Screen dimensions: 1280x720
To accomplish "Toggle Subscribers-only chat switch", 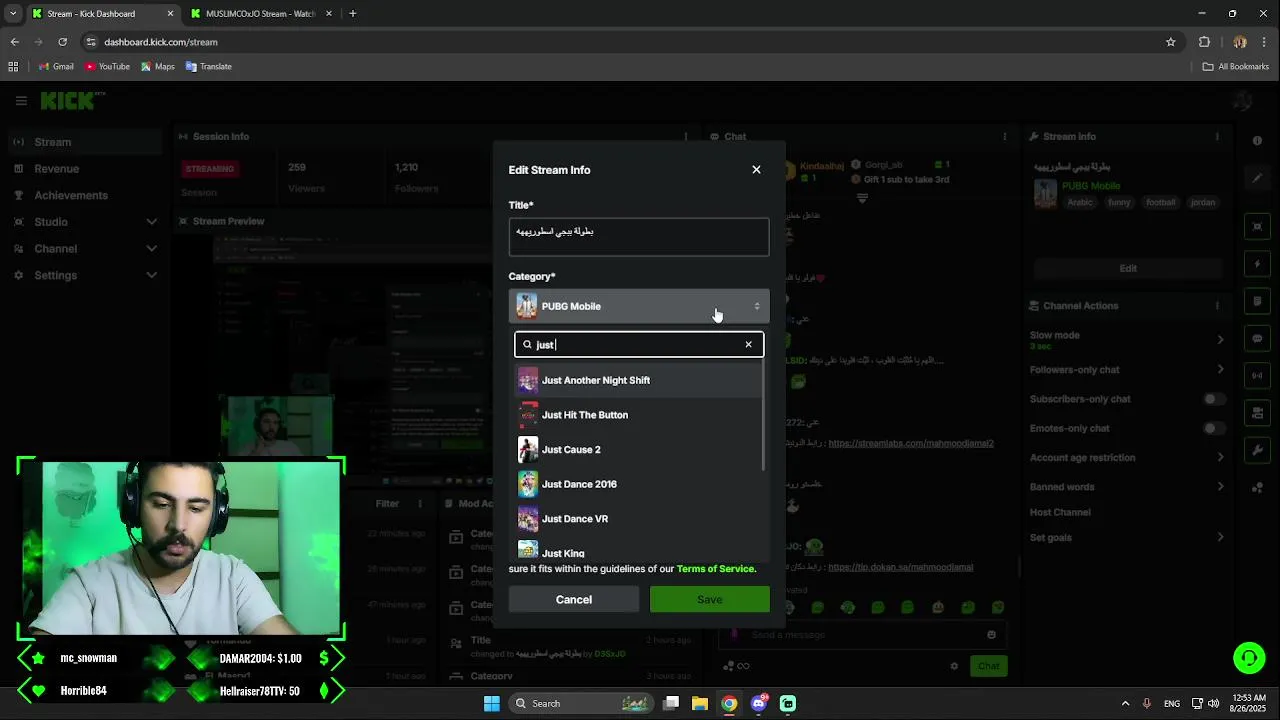I will [1213, 399].
